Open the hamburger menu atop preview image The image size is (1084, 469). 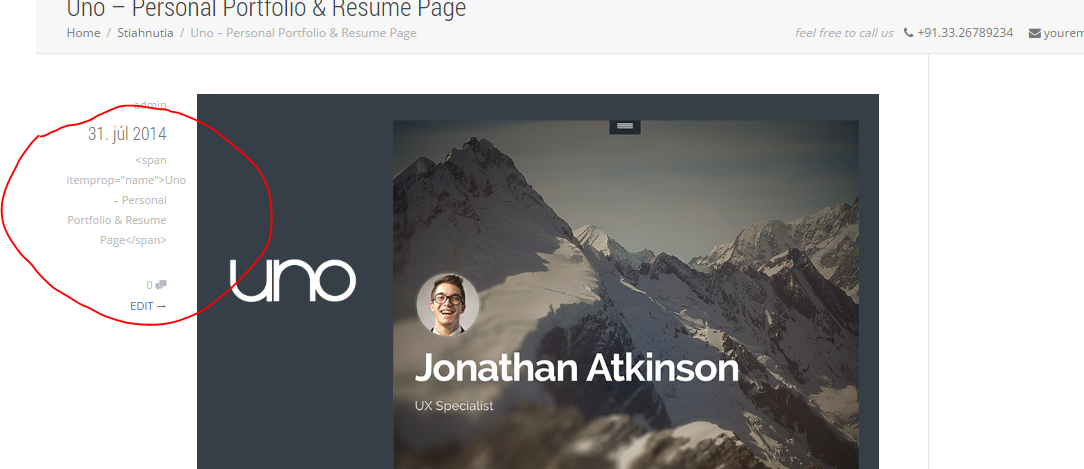624,126
